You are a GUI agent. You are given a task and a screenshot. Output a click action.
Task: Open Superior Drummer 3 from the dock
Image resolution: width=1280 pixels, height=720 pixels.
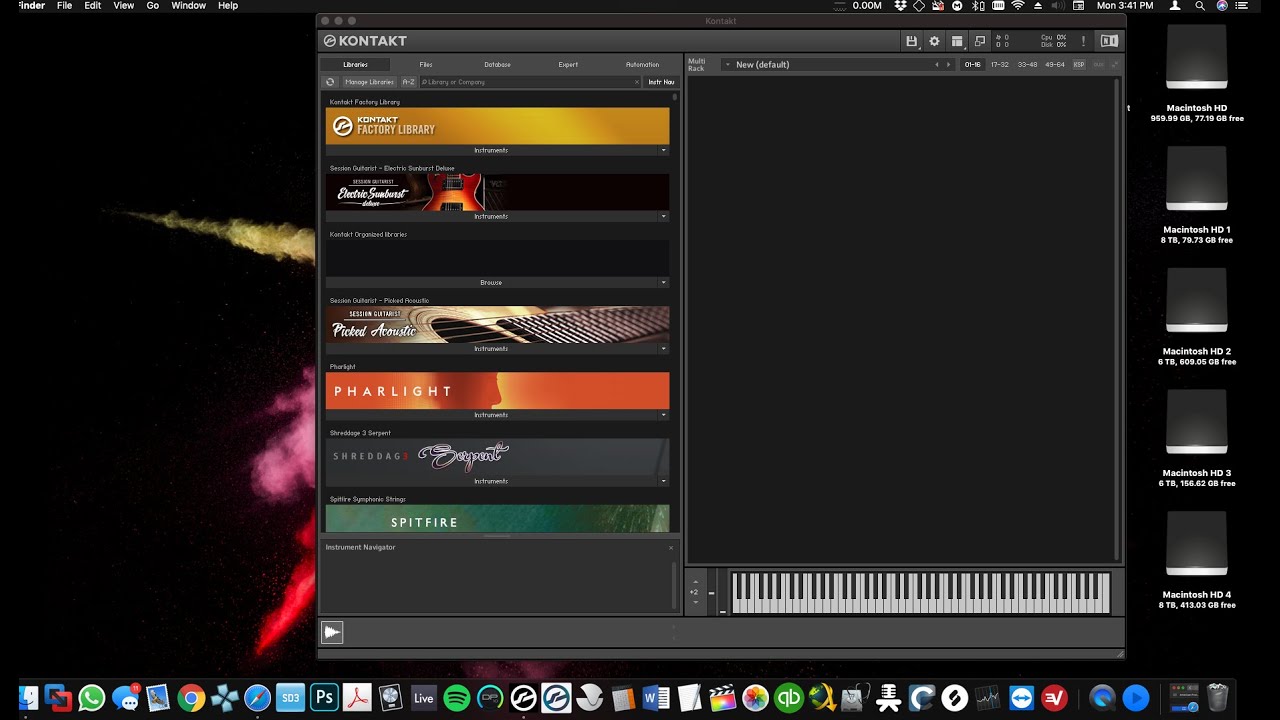290,697
